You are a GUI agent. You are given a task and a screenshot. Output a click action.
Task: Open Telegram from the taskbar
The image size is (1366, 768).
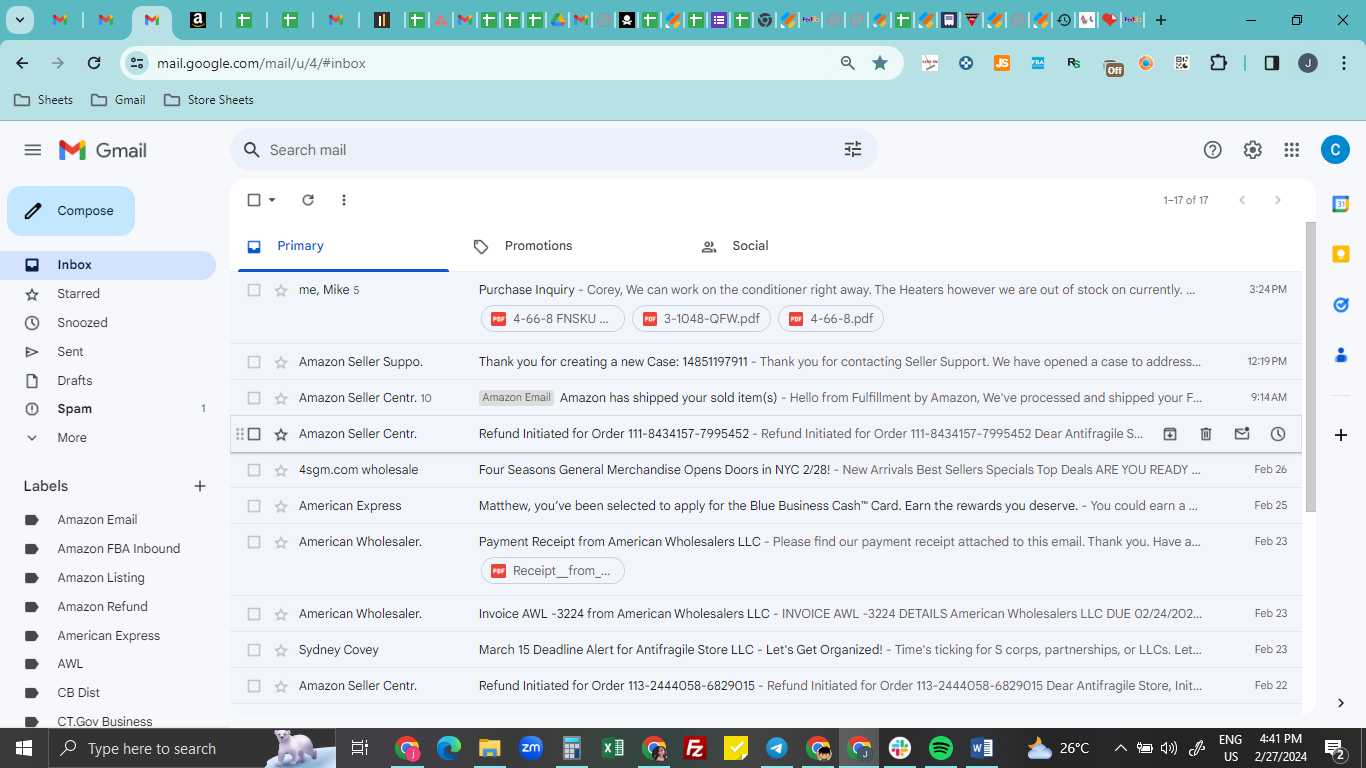coord(777,748)
